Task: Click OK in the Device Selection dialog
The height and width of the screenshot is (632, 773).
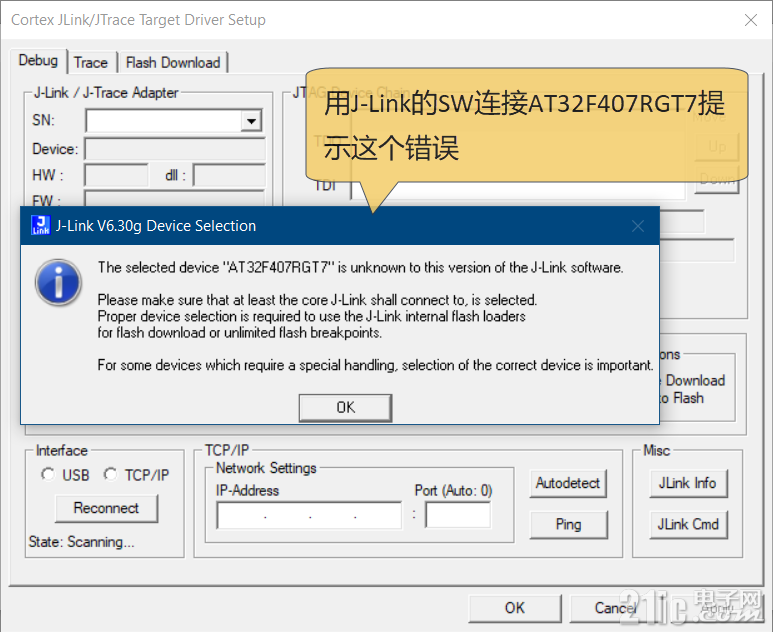Action: point(345,407)
